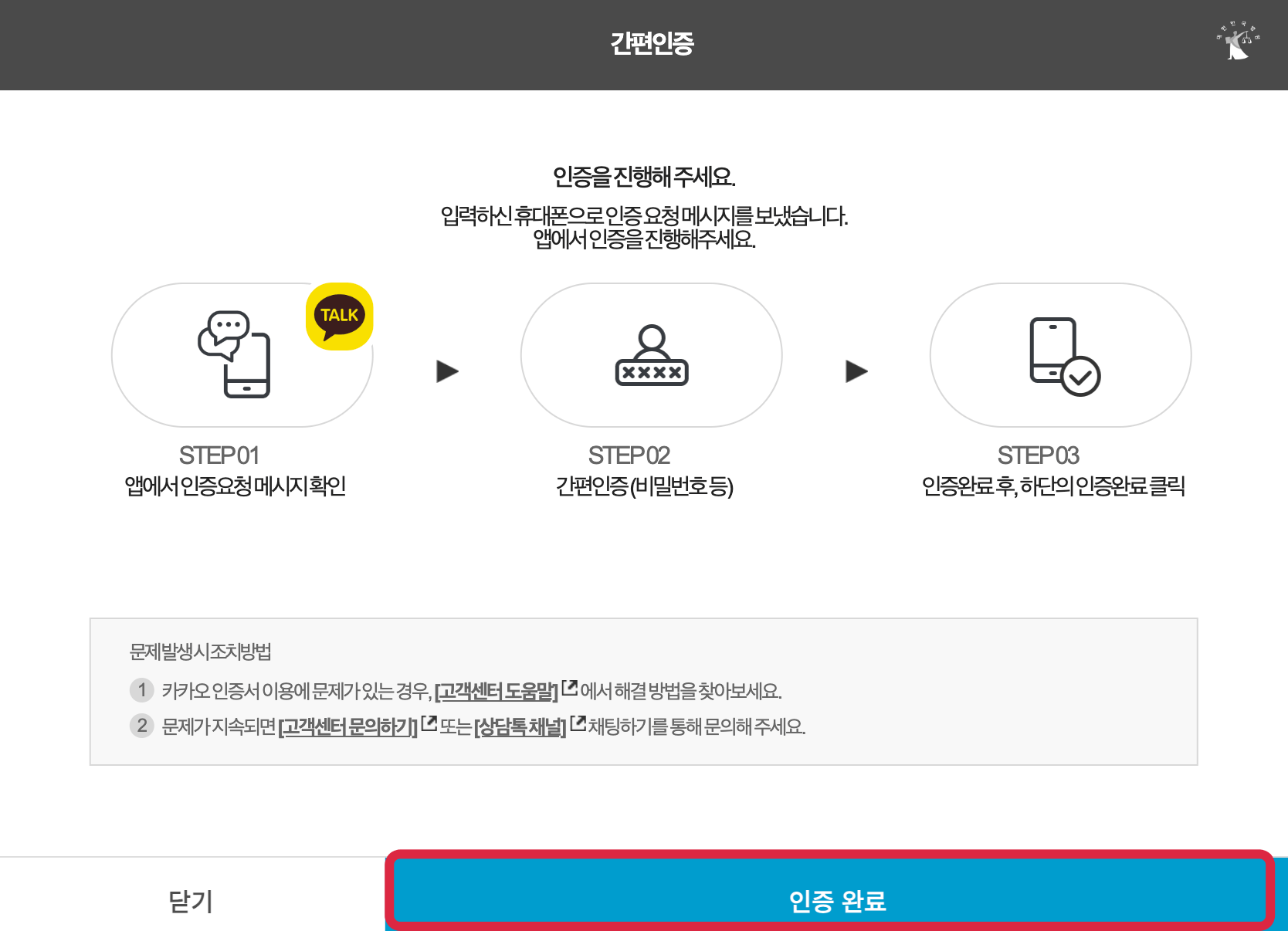Click the external-link icon beside 상담톡 채널
This screenshot has height=931, width=1288.
tap(577, 722)
